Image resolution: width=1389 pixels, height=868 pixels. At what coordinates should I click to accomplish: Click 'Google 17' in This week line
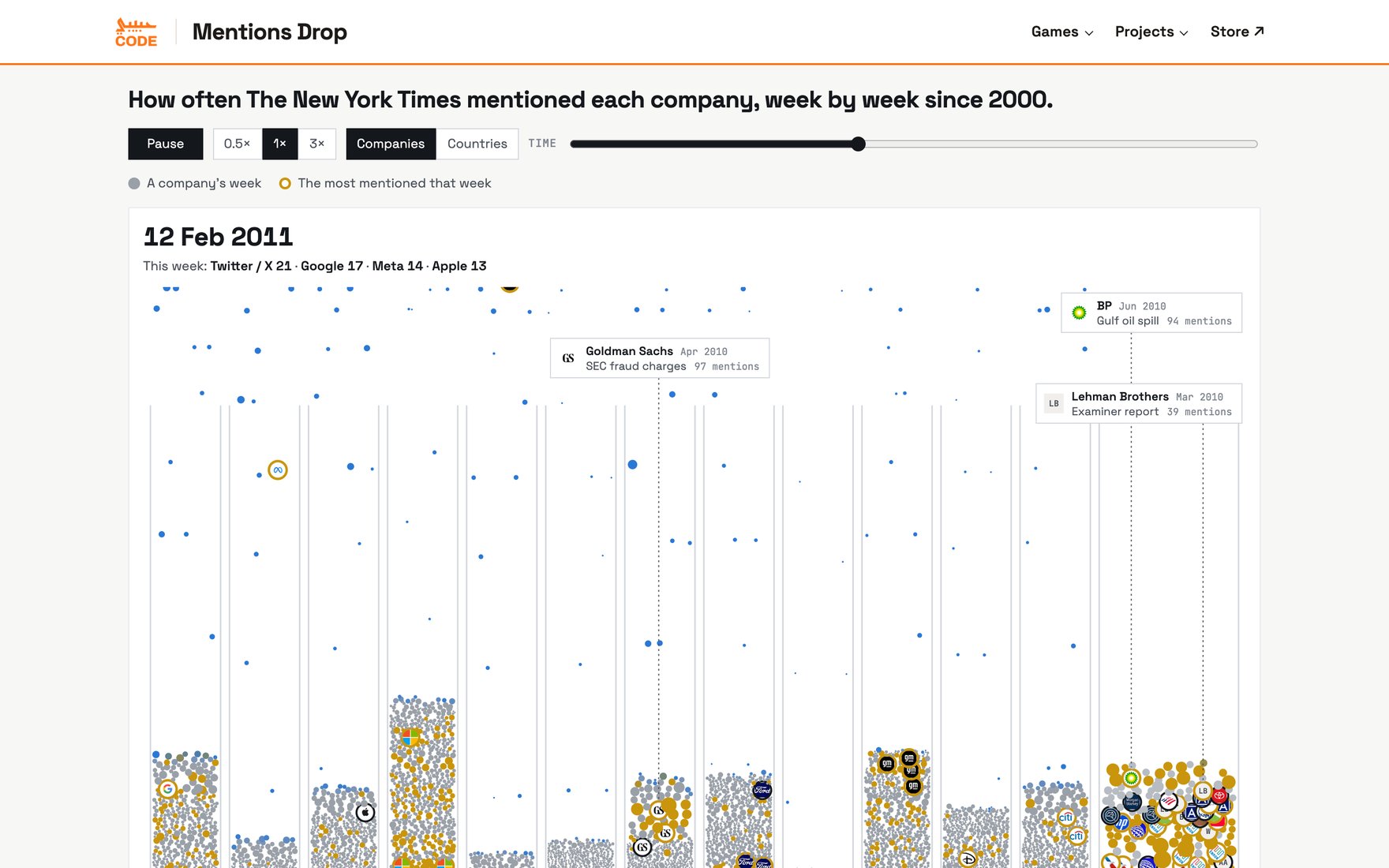point(331,266)
